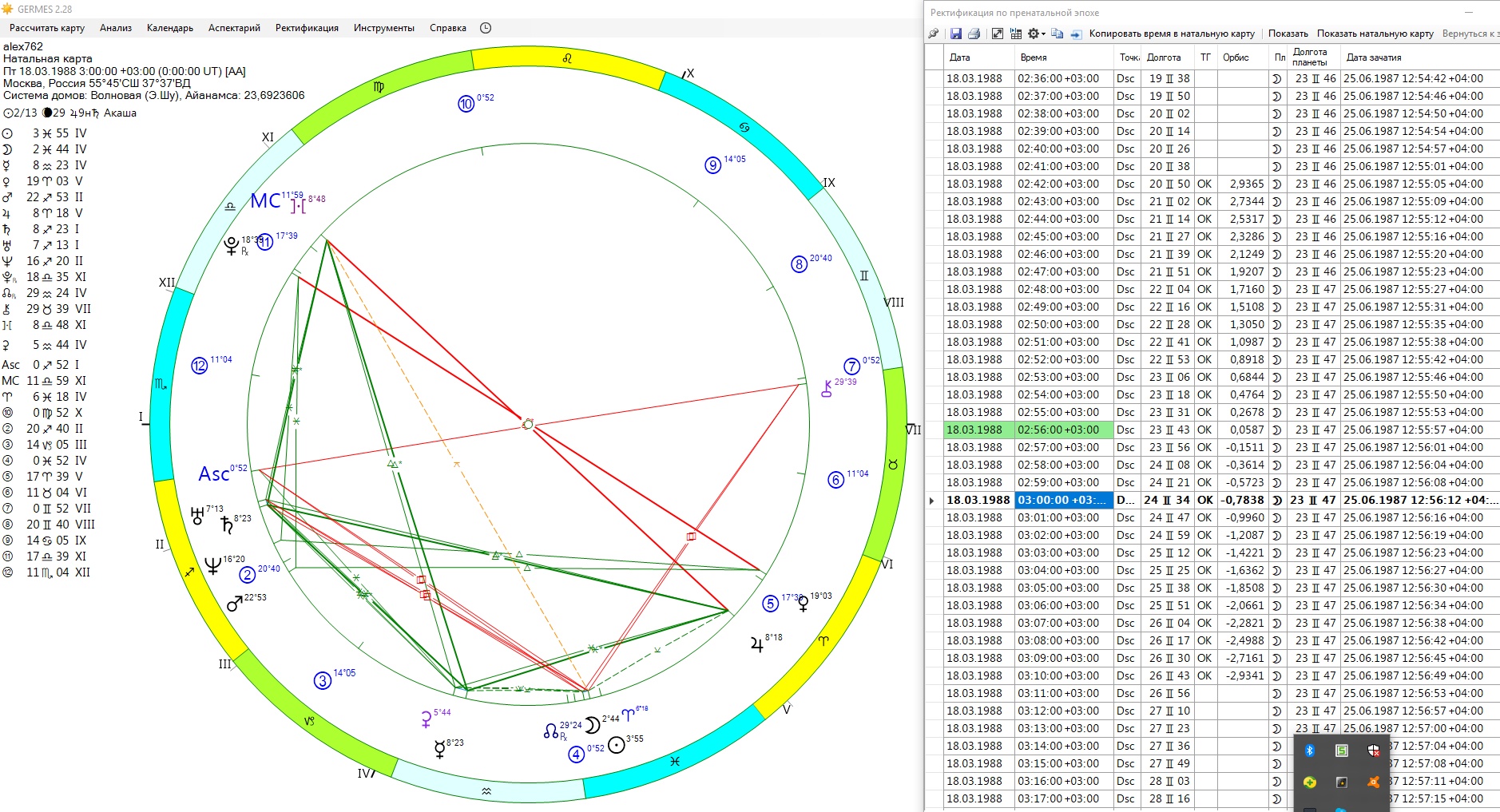Click the expand window arrow icon

pyautogui.click(x=997, y=34)
